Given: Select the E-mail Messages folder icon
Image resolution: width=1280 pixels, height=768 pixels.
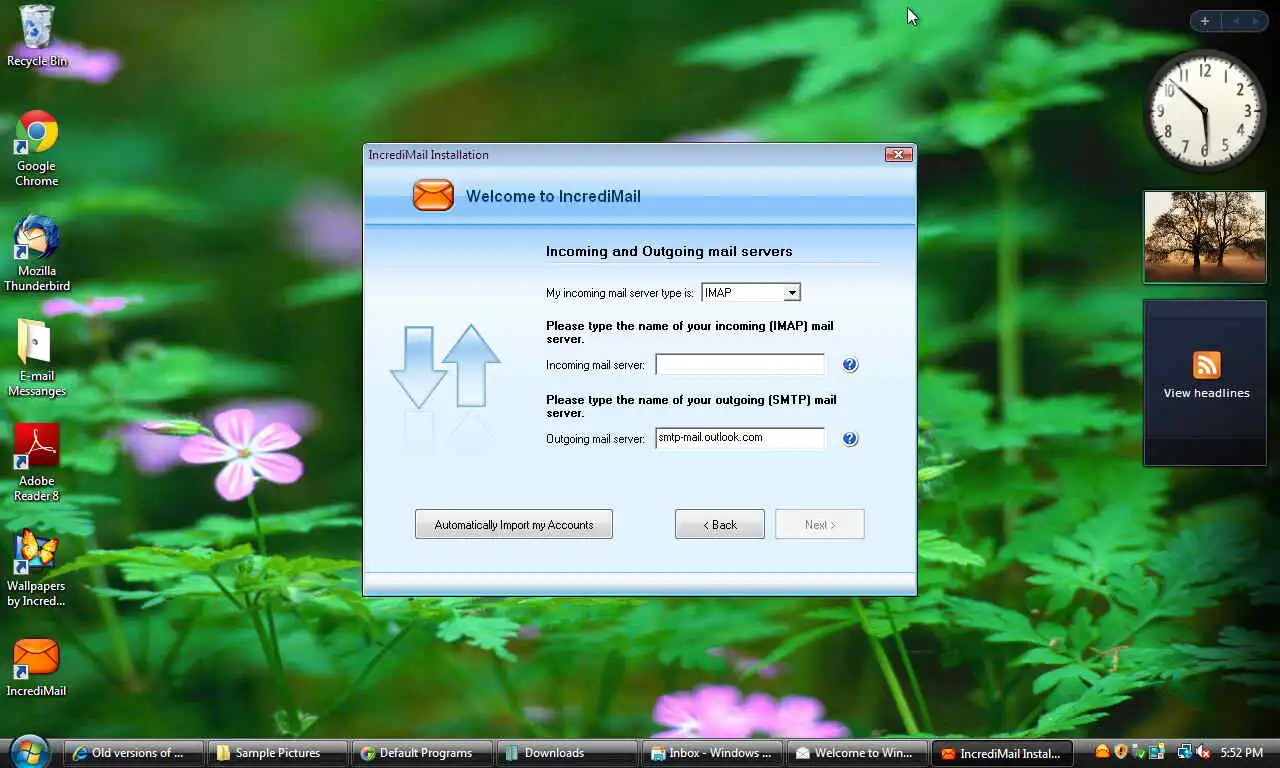Looking at the screenshot, I should 36,358.
